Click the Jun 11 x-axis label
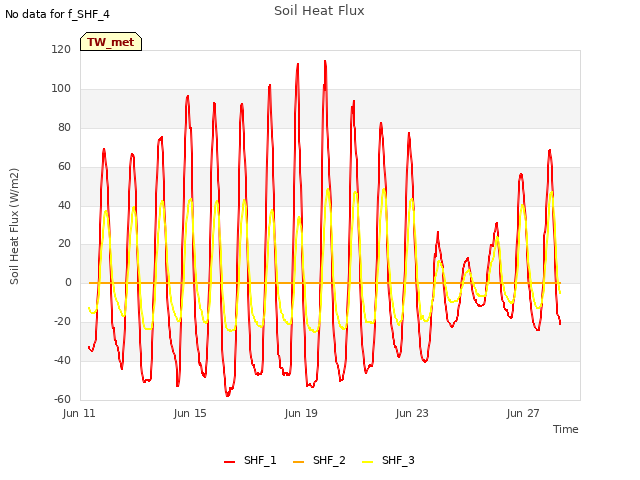Screen dimensions: 640x480 point(79,413)
